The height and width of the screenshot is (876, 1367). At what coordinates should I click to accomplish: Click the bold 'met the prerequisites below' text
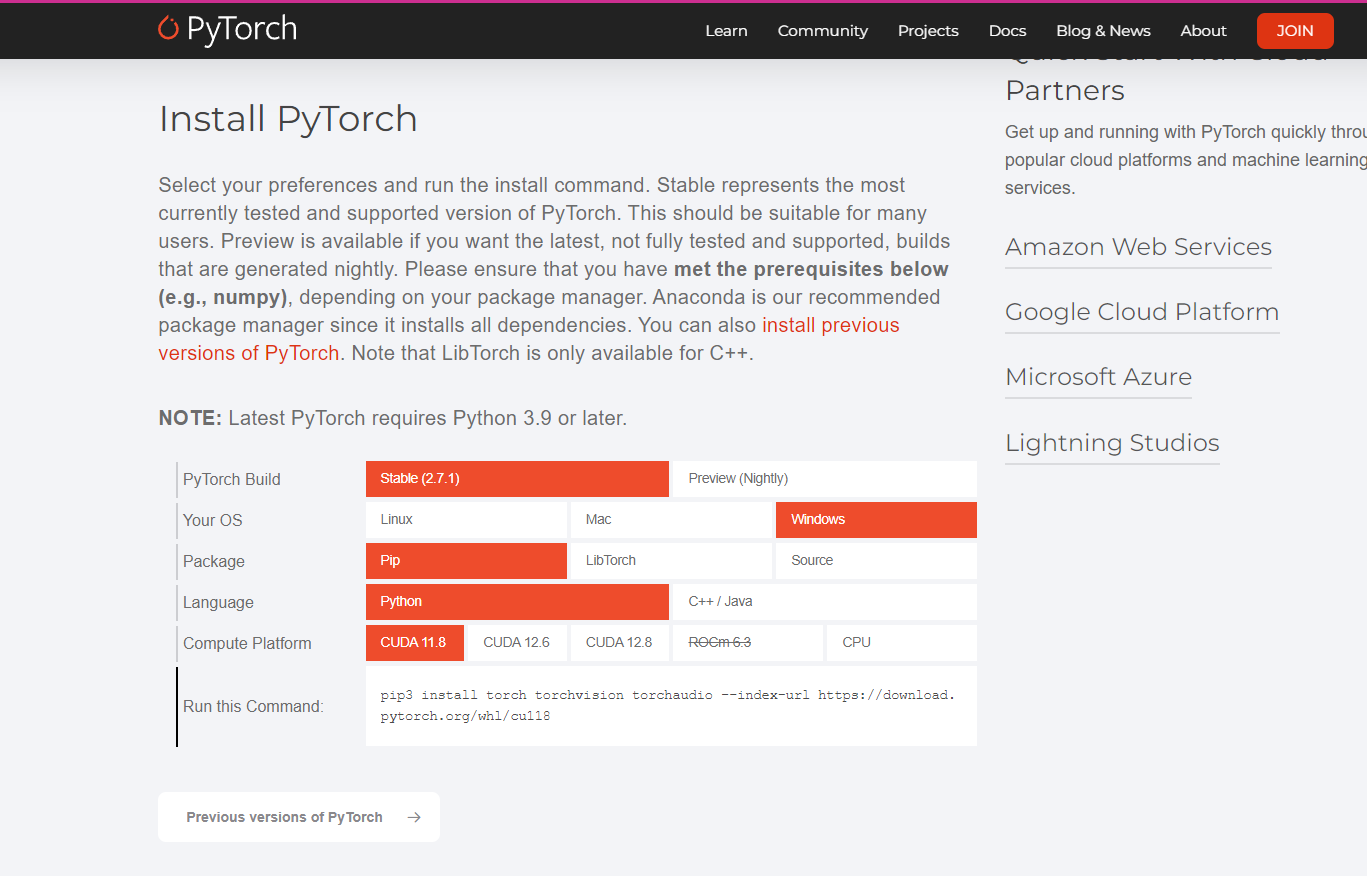click(811, 269)
